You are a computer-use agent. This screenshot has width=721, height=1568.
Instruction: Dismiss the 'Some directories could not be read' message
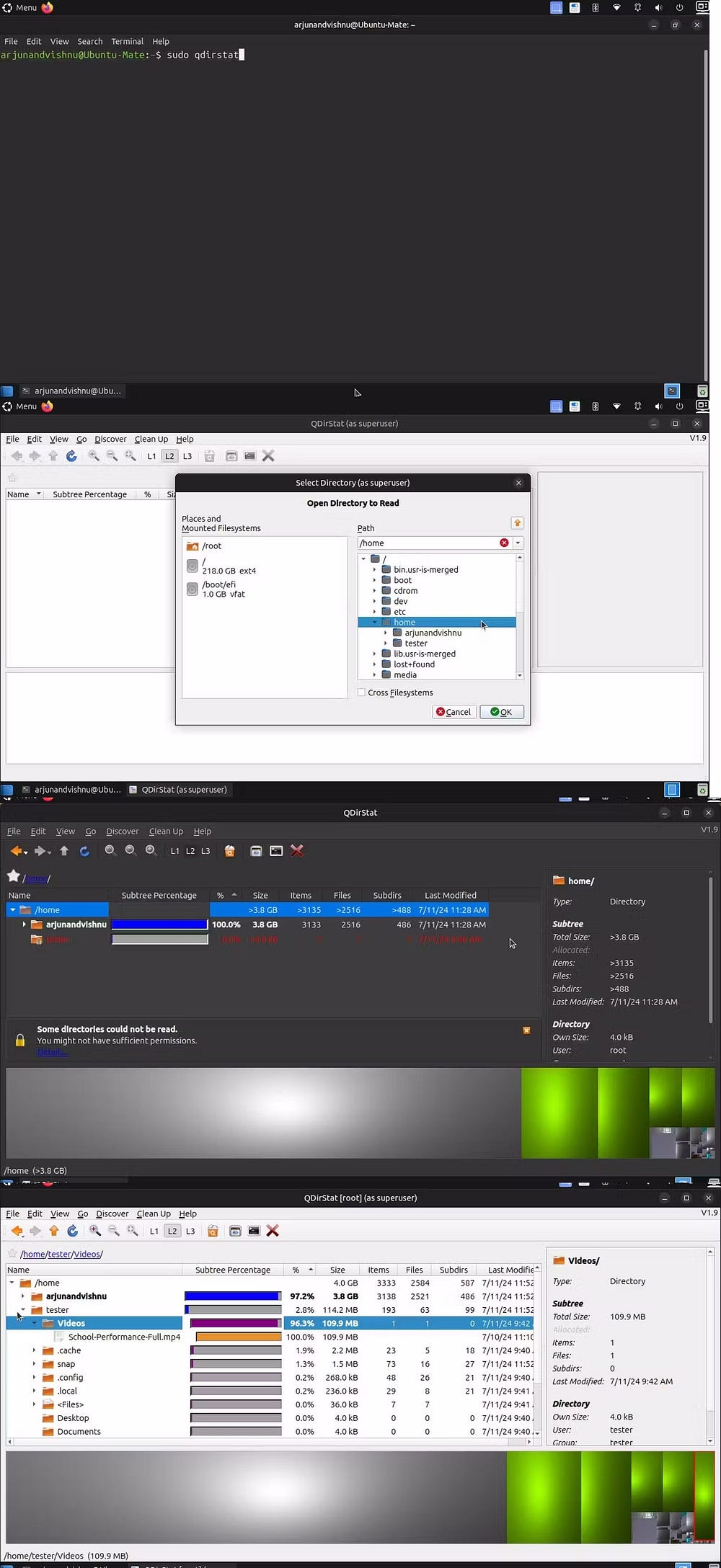pos(526,1030)
